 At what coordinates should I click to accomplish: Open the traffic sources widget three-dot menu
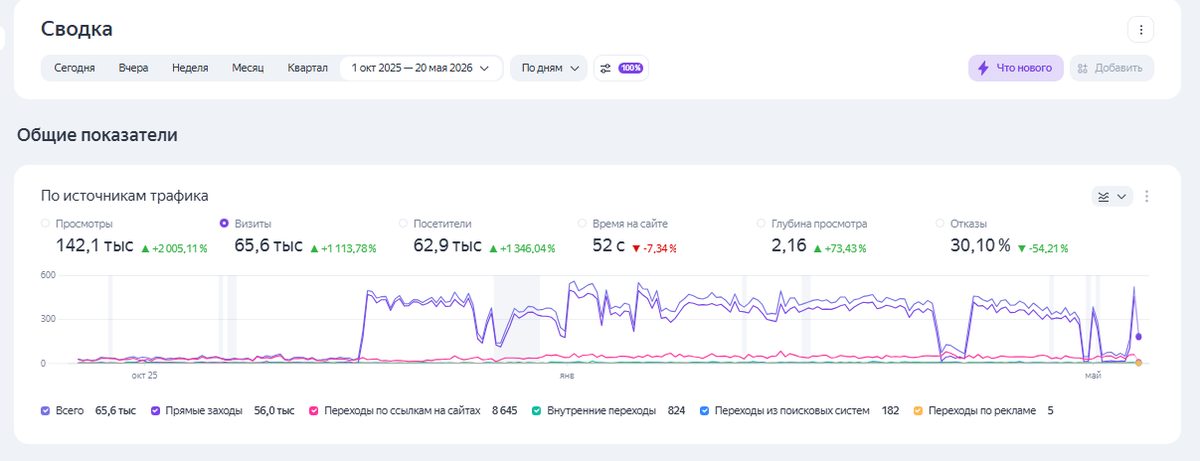click(x=1147, y=197)
